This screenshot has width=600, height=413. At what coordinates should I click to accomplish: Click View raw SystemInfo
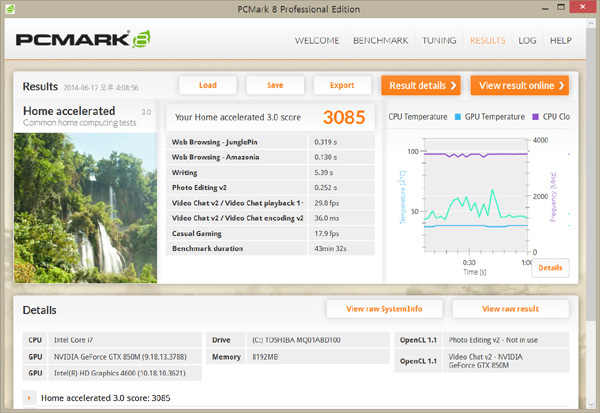coord(384,309)
